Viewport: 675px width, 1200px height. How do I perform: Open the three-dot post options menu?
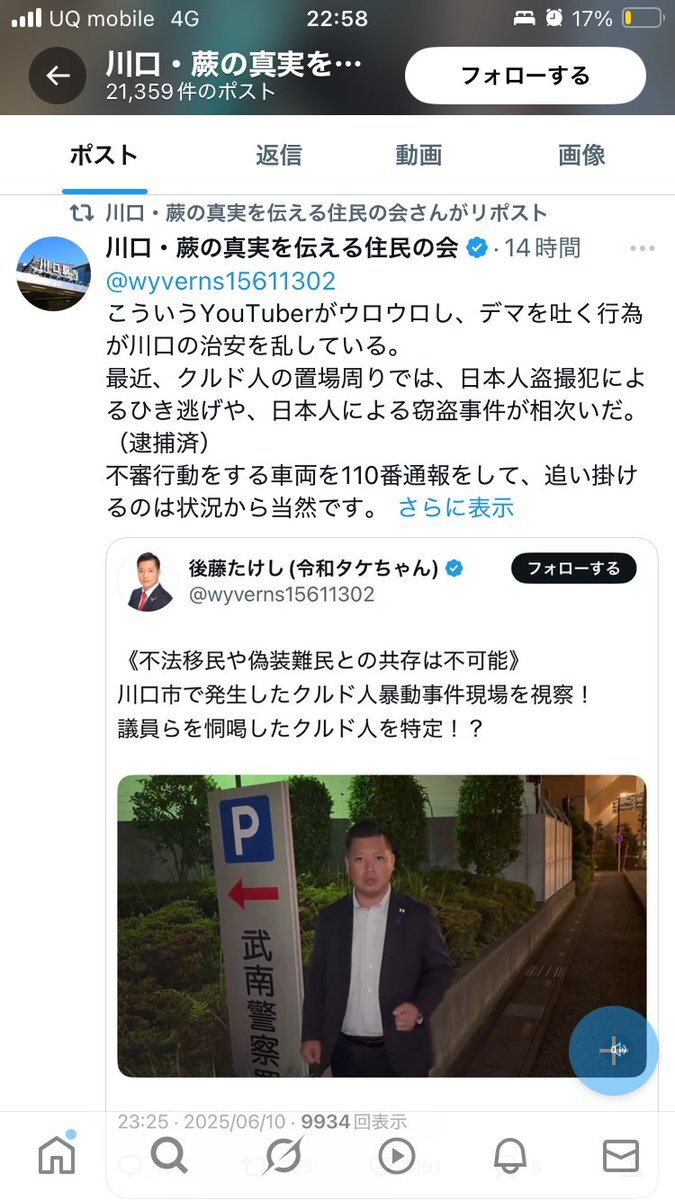[x=641, y=248]
